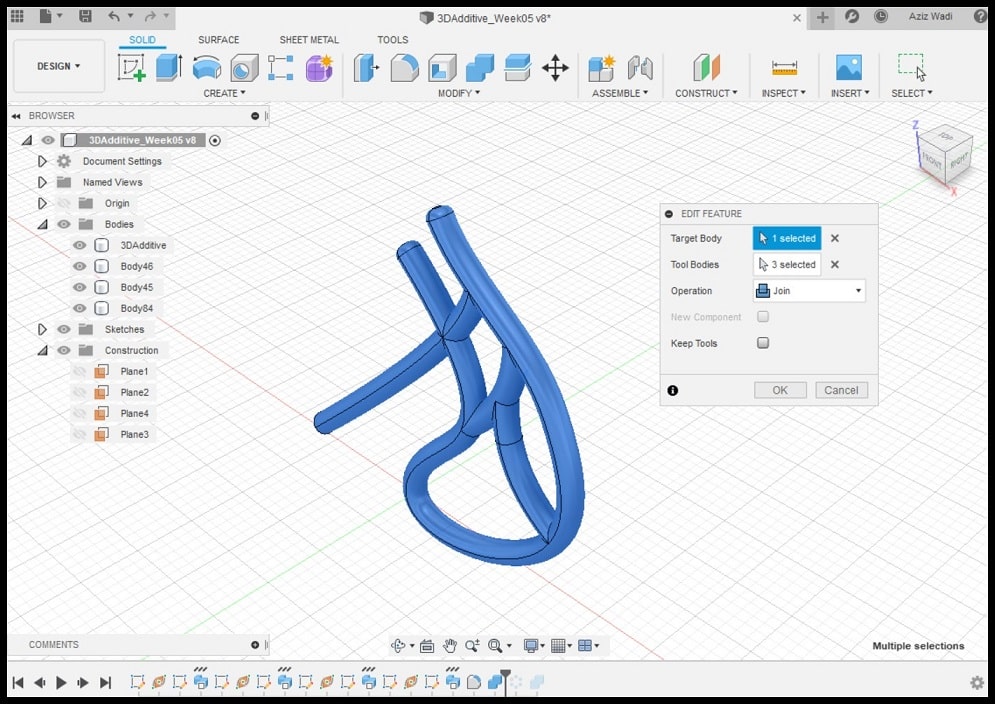Collapse the Bodies folder
995x704 pixels.
(42, 224)
